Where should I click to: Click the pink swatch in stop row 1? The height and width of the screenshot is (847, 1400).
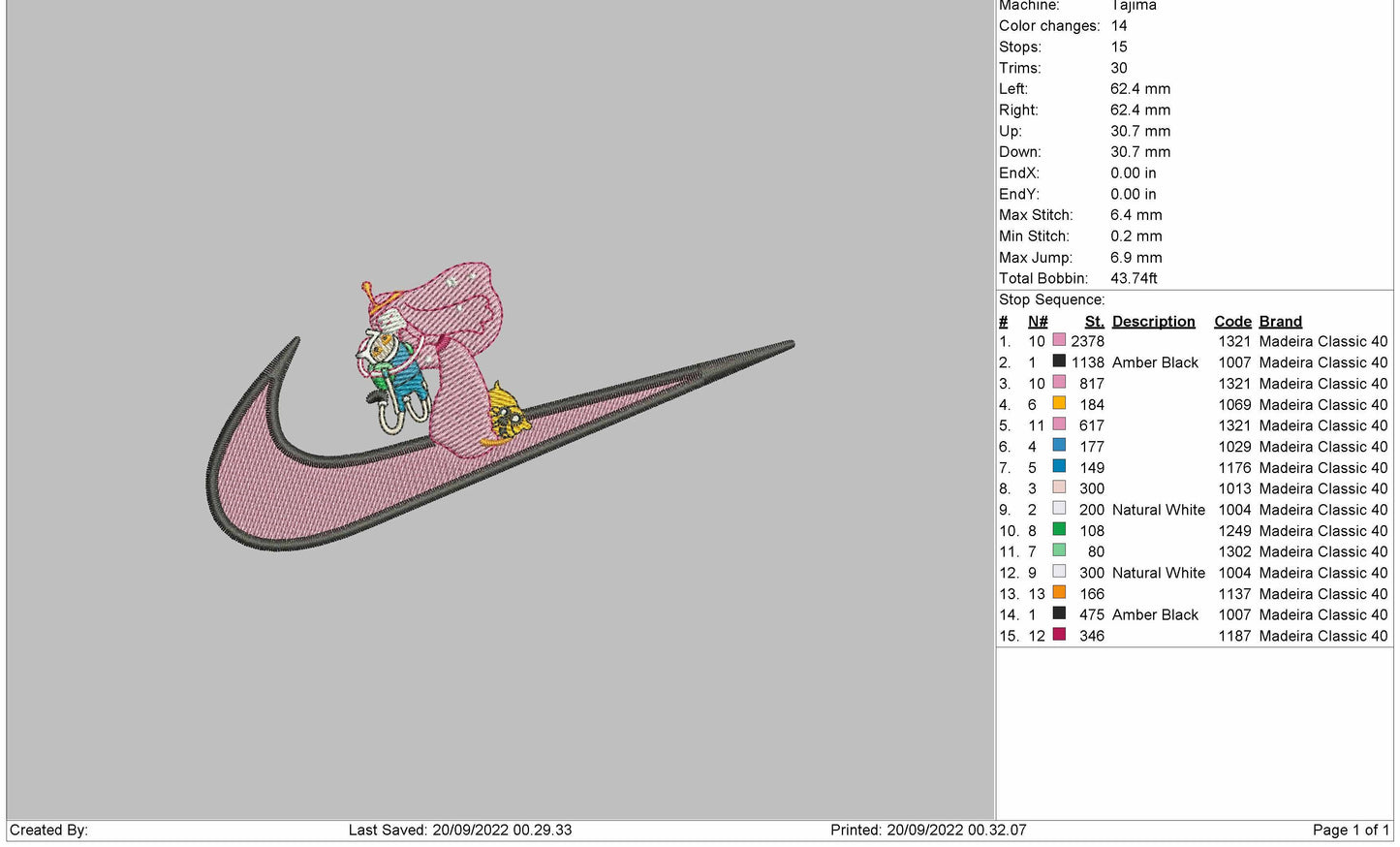[x=1059, y=341]
